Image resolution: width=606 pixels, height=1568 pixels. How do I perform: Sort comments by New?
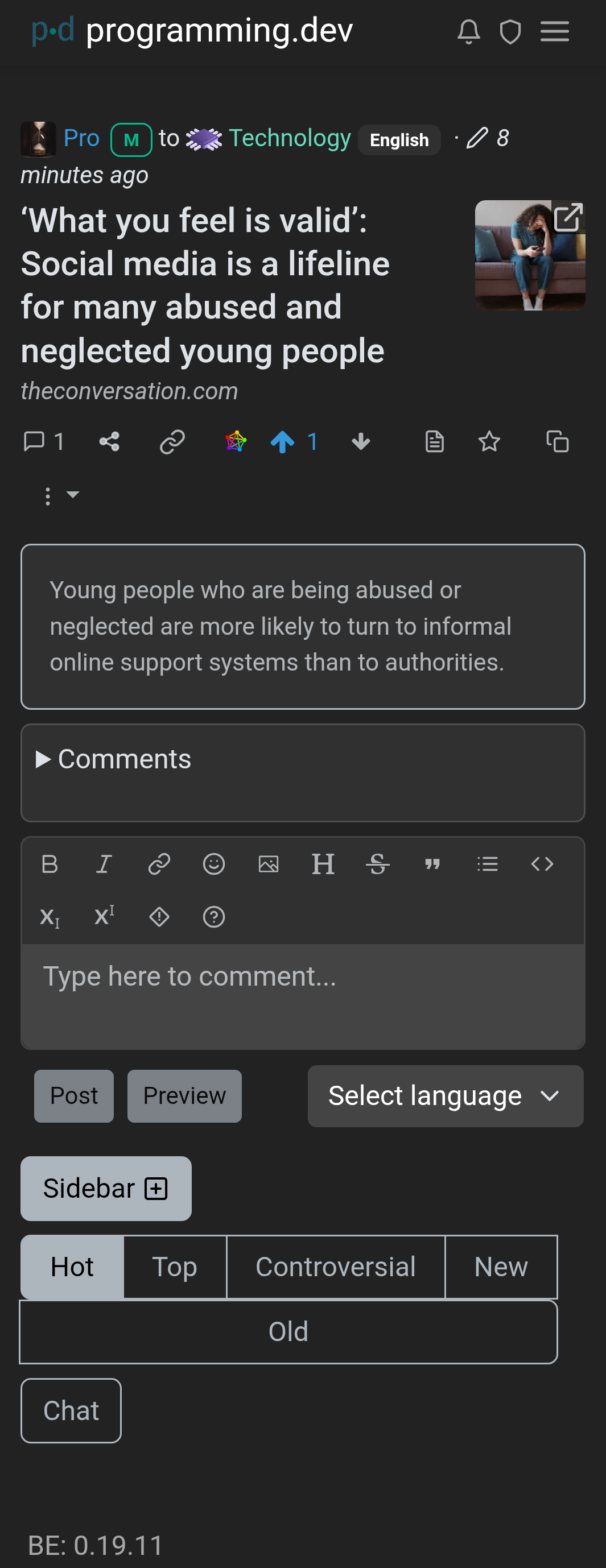click(x=501, y=1267)
